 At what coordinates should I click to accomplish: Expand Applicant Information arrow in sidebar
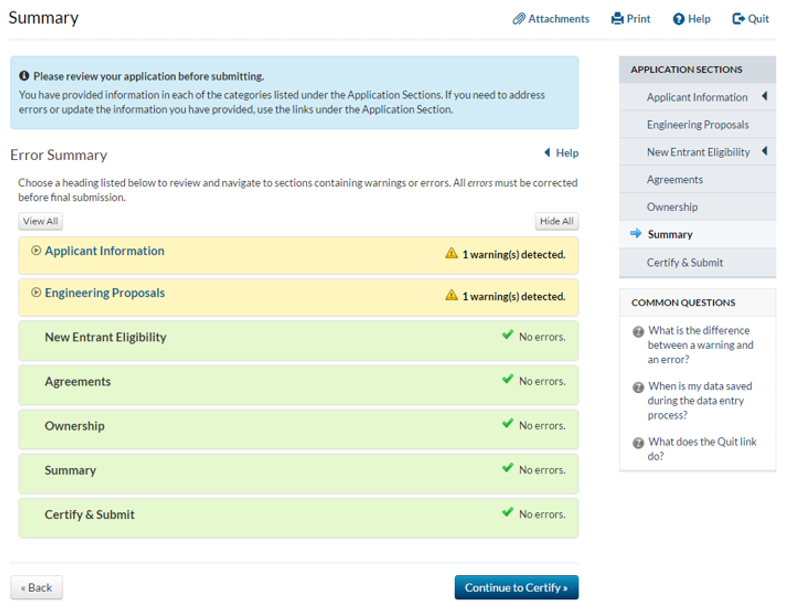click(x=764, y=97)
